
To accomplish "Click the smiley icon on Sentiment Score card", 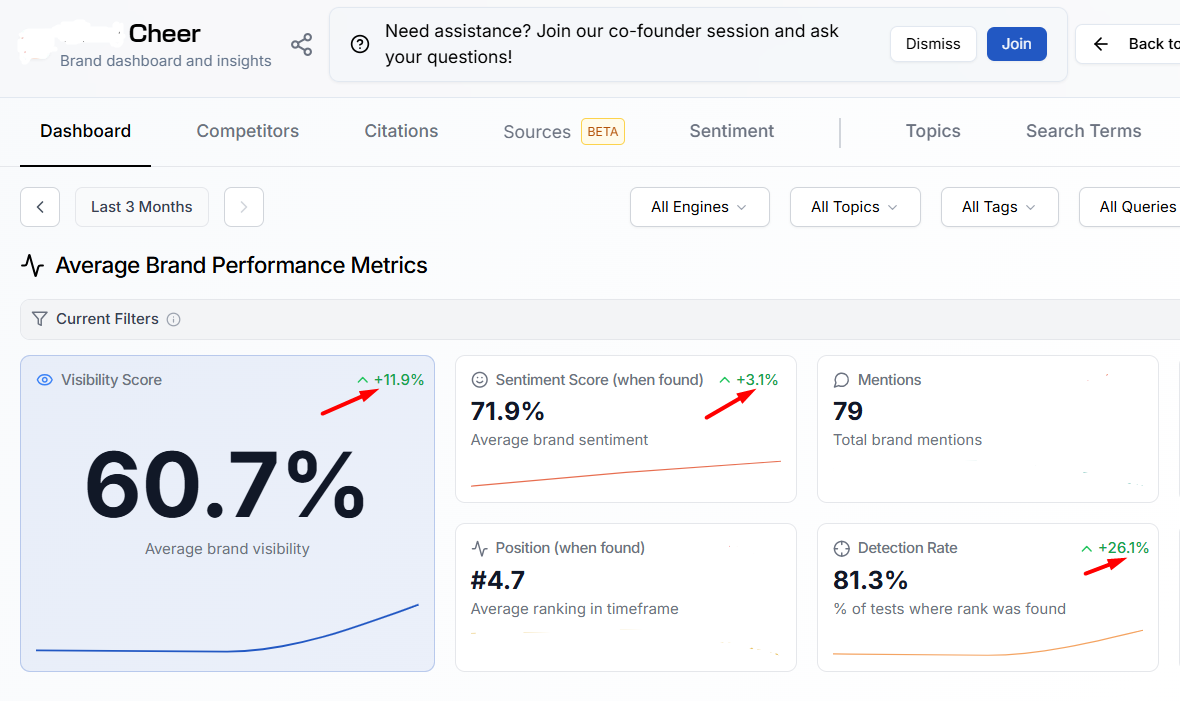I will tap(480, 380).
